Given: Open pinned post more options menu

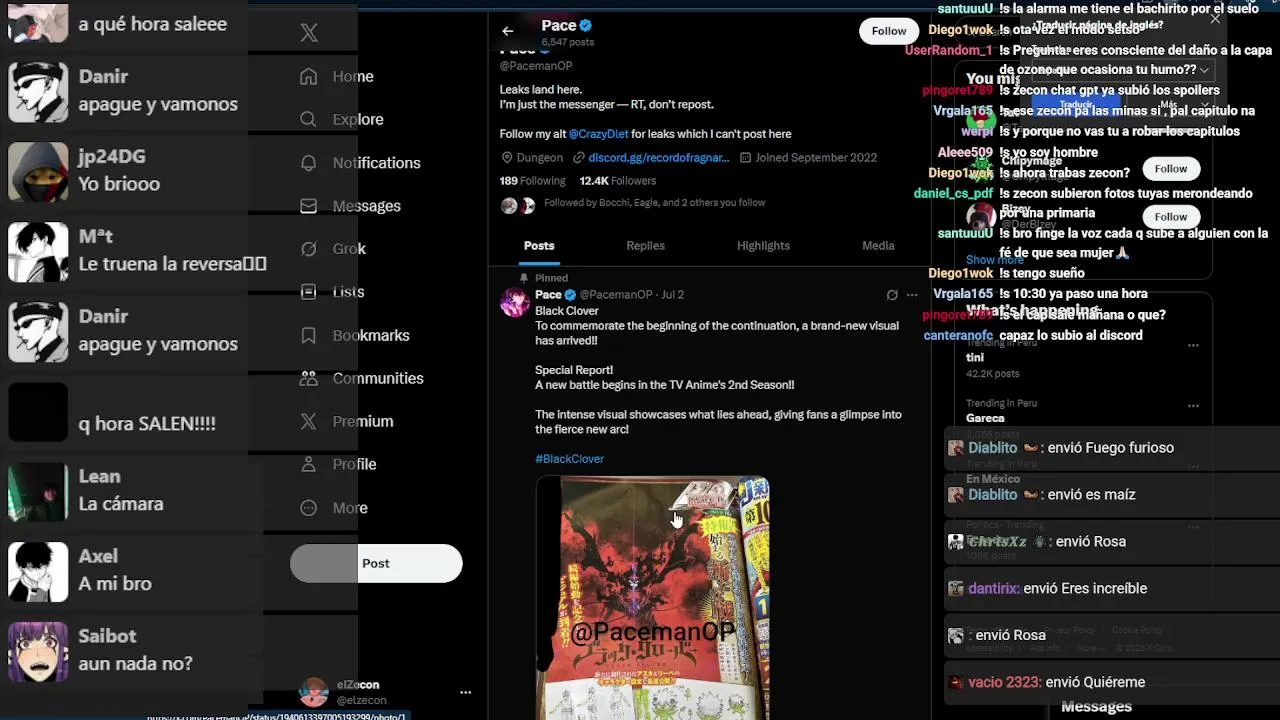Looking at the screenshot, I should coord(911,295).
